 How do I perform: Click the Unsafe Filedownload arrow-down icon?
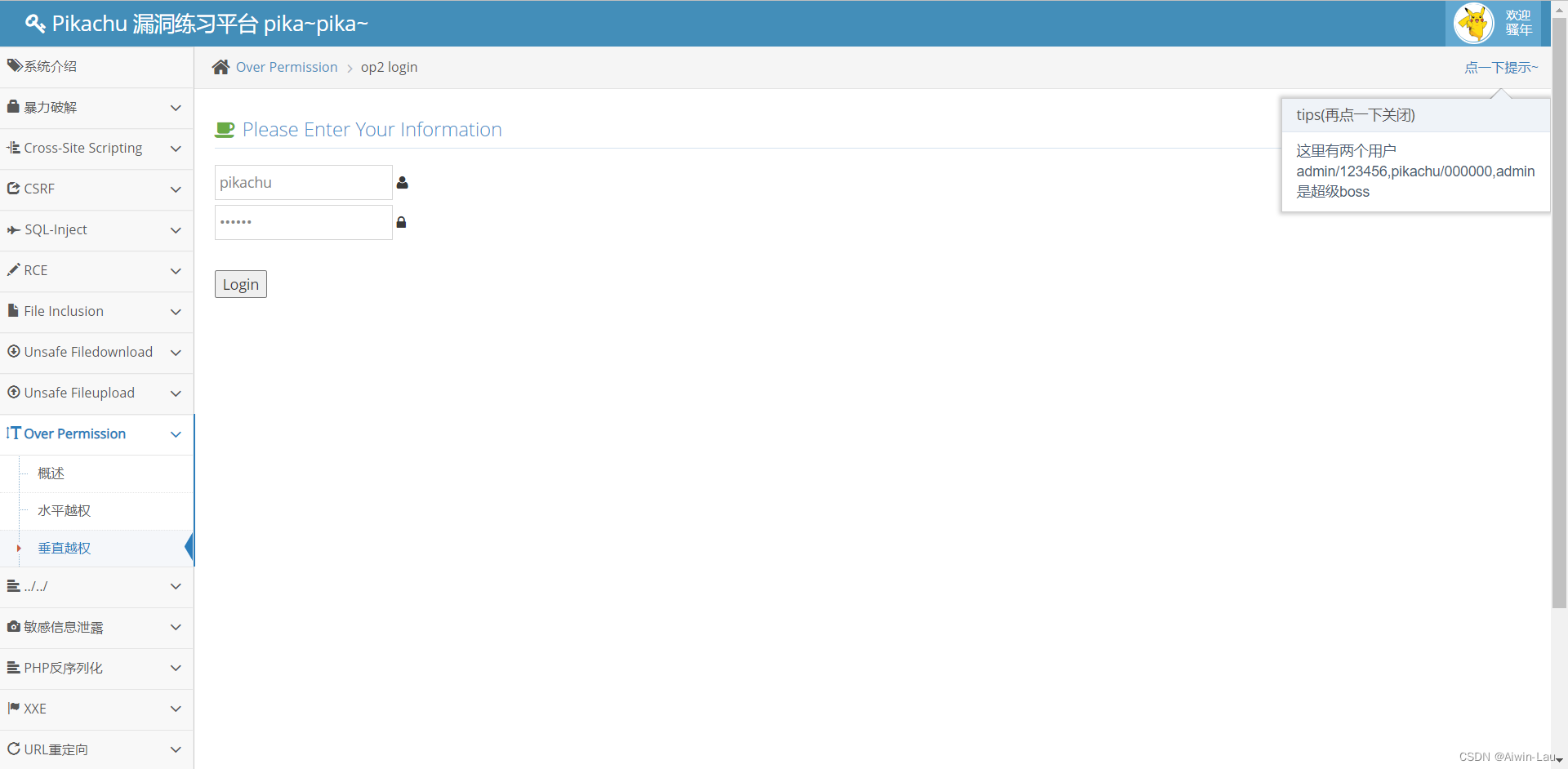point(14,351)
